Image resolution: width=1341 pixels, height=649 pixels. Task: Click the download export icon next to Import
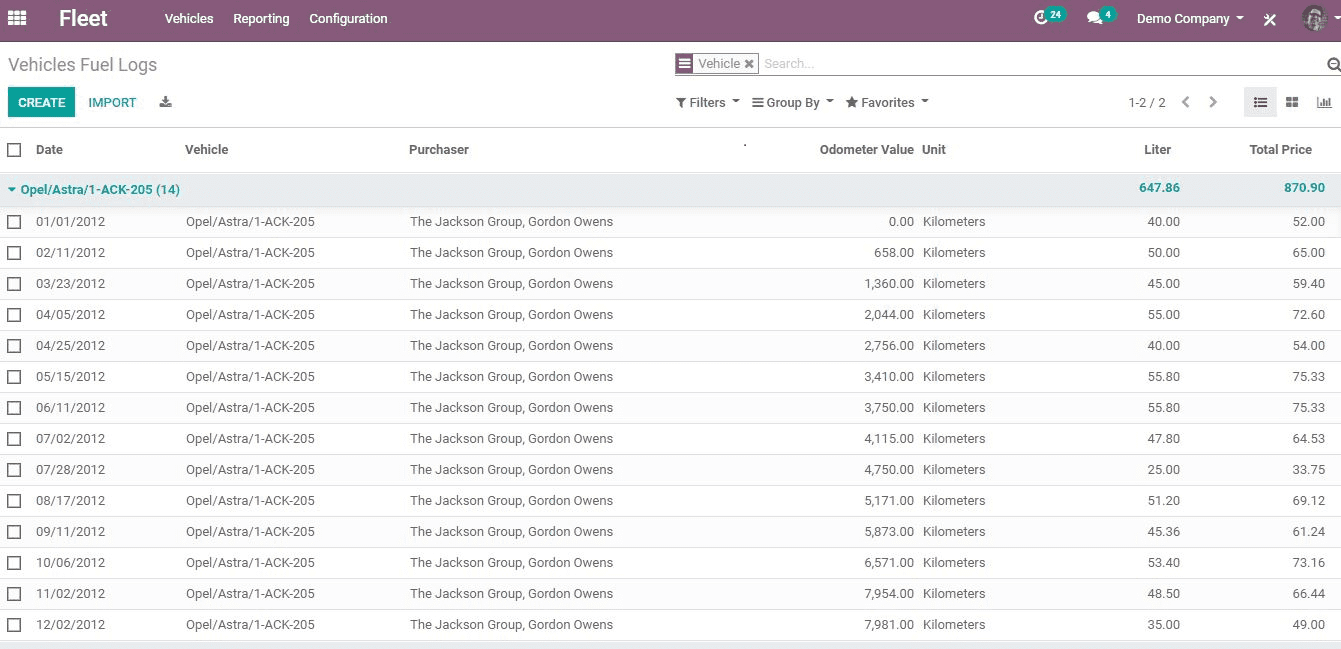click(x=166, y=102)
